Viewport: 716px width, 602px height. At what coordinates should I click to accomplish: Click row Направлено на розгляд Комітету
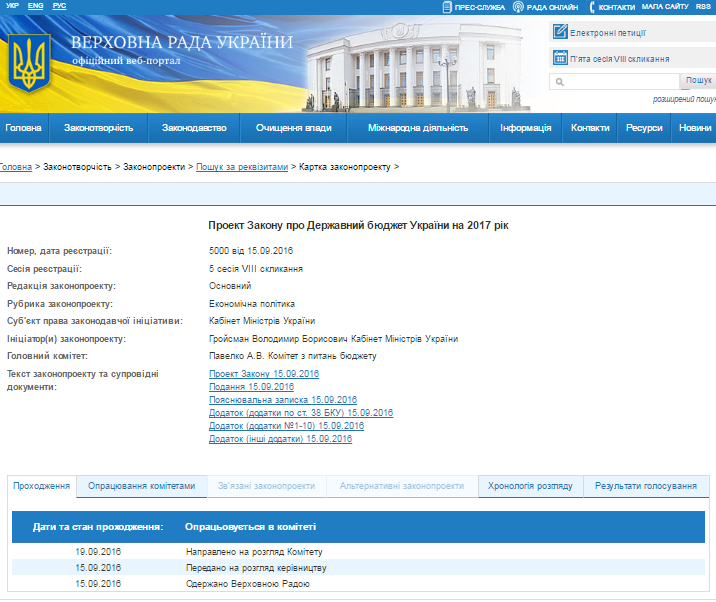[x=358, y=552]
